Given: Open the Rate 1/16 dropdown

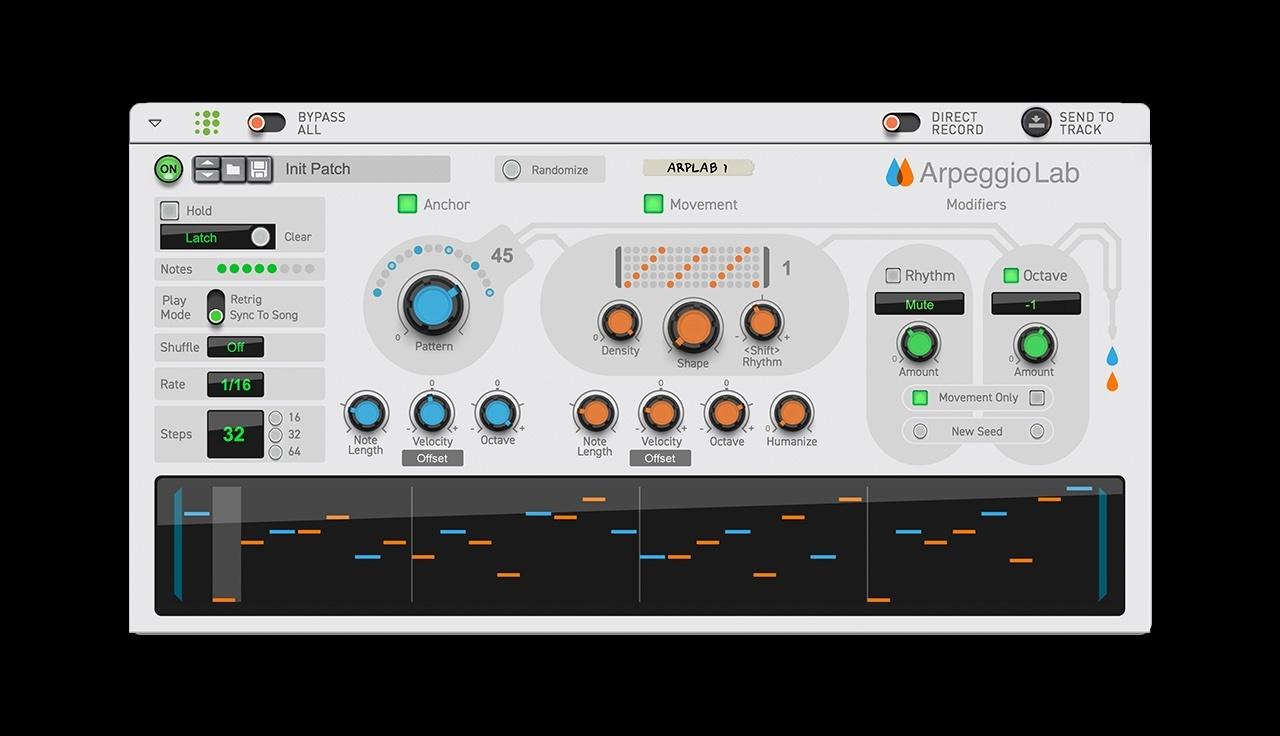Looking at the screenshot, I should pyautogui.click(x=236, y=384).
